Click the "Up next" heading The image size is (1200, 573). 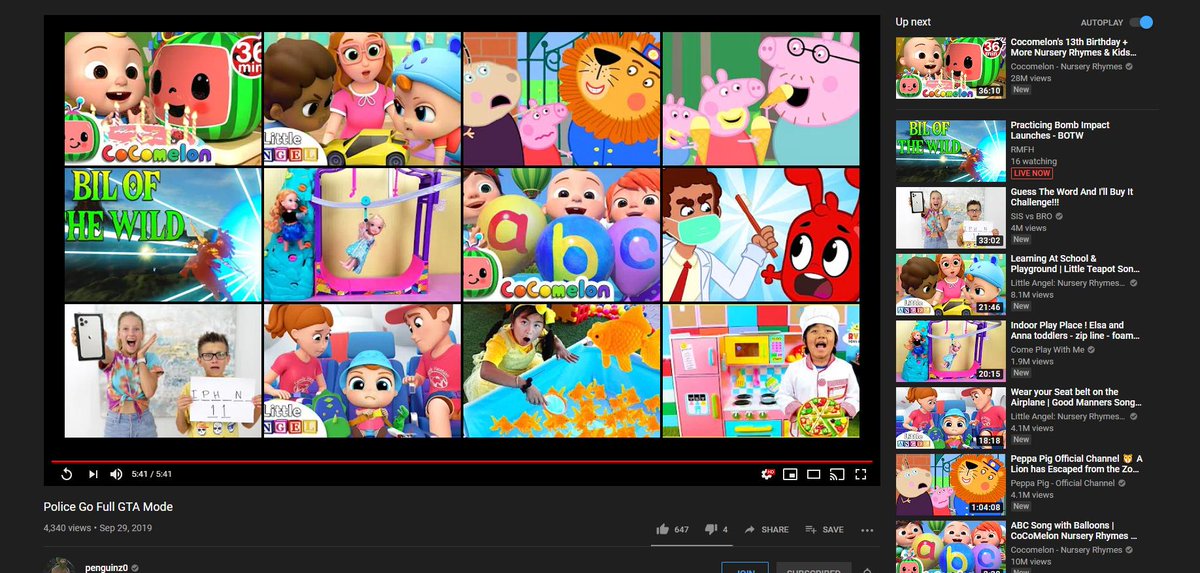pos(913,22)
